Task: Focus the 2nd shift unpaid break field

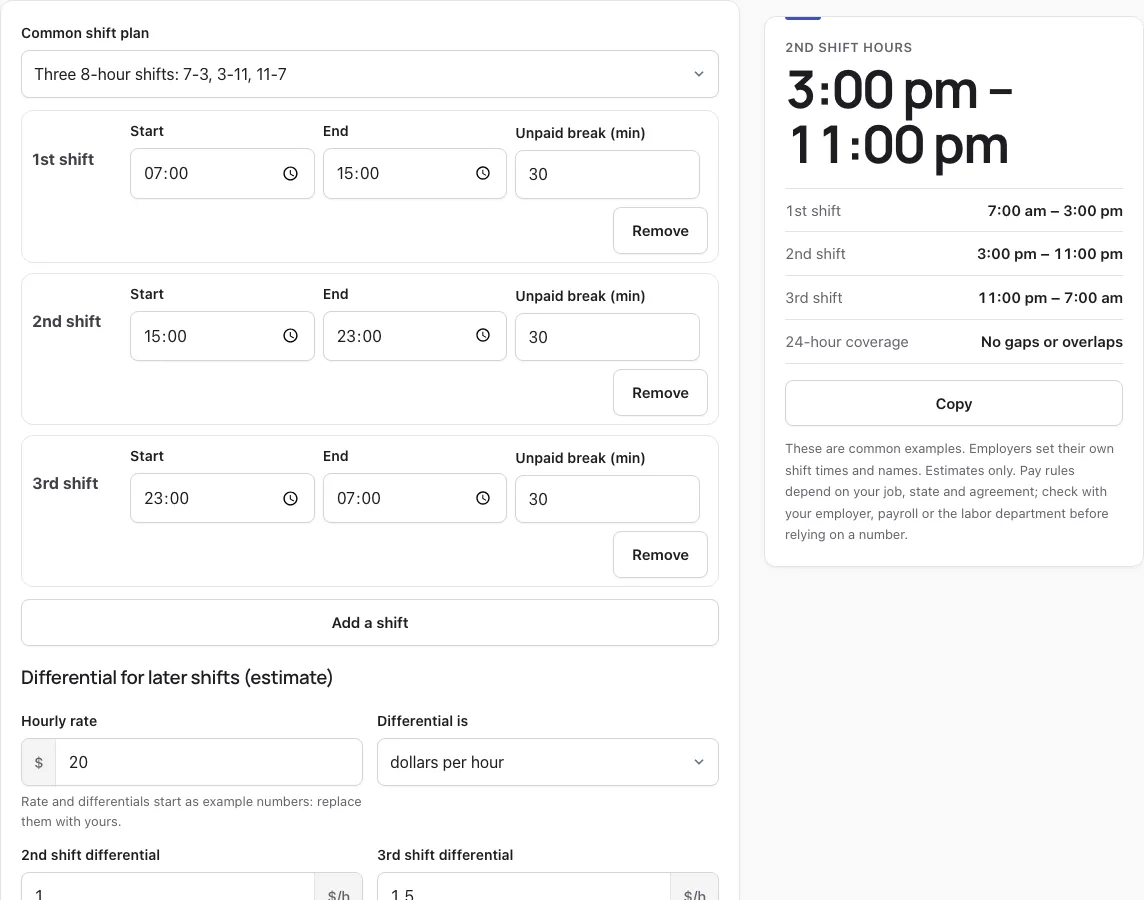Action: 607,337
